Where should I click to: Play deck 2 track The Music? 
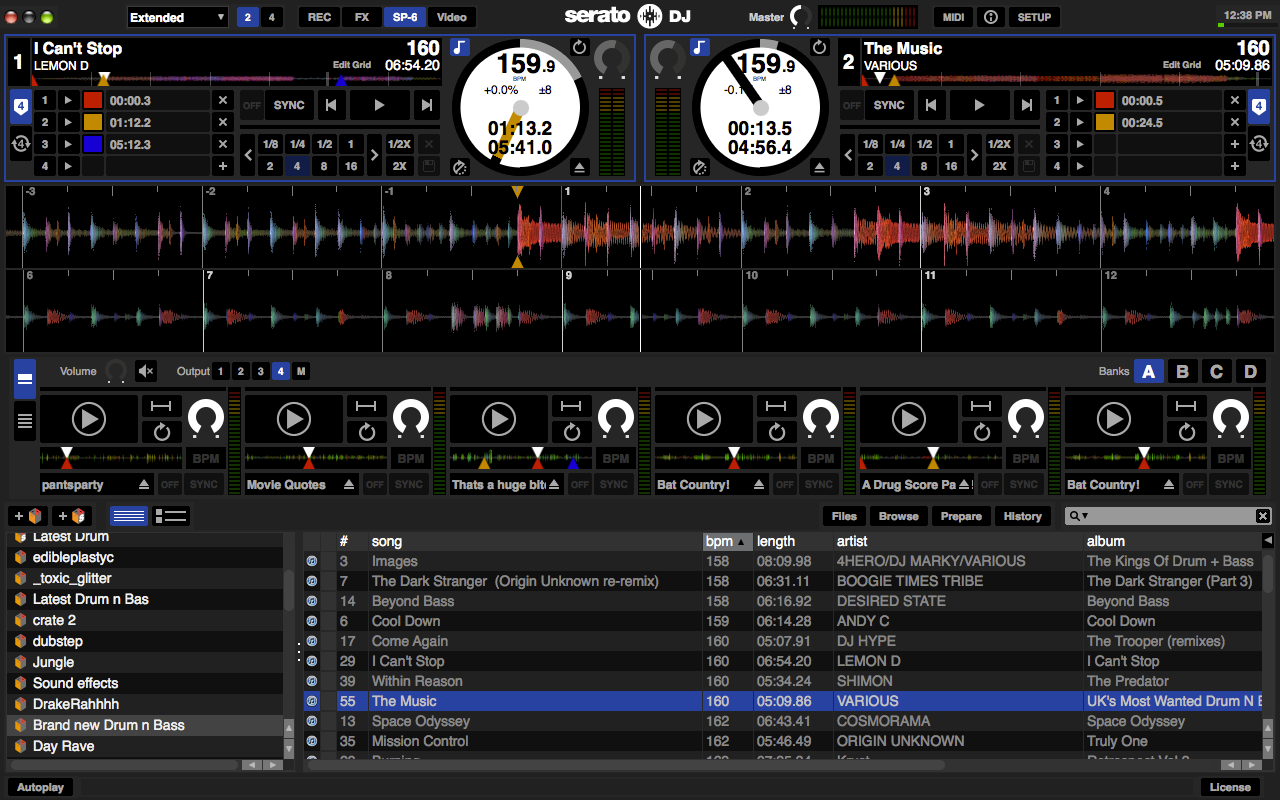point(979,105)
